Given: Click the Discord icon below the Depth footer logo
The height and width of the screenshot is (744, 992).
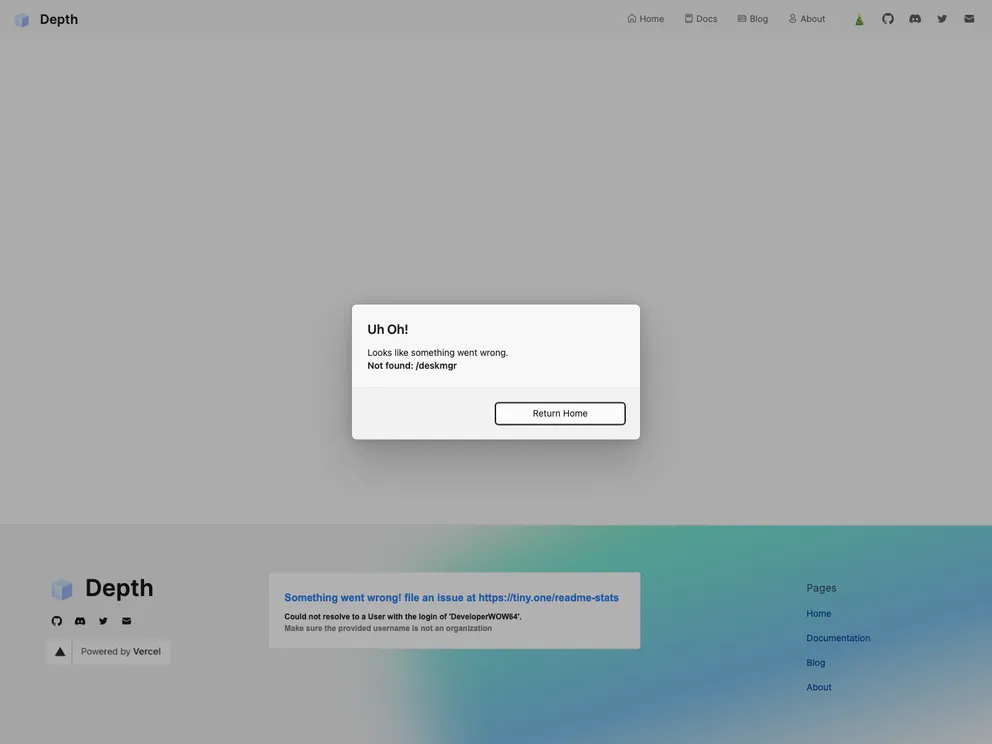Looking at the screenshot, I should (x=79, y=620).
